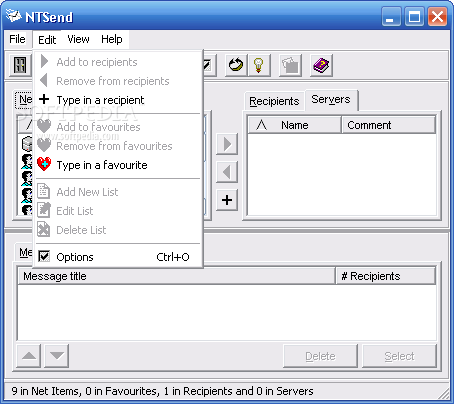This screenshot has height=404, width=454.
Task: Select Edit List menu entry
Action: 118,211
